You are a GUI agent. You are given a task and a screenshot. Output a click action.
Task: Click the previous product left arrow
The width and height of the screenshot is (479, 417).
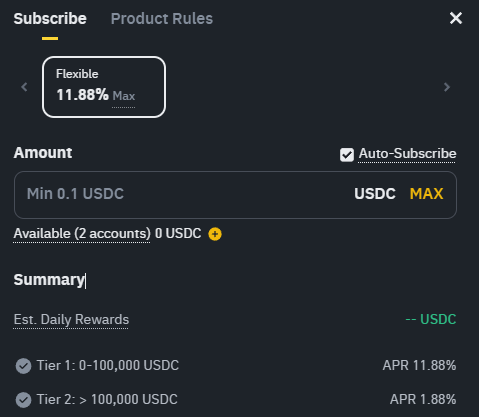(24, 87)
